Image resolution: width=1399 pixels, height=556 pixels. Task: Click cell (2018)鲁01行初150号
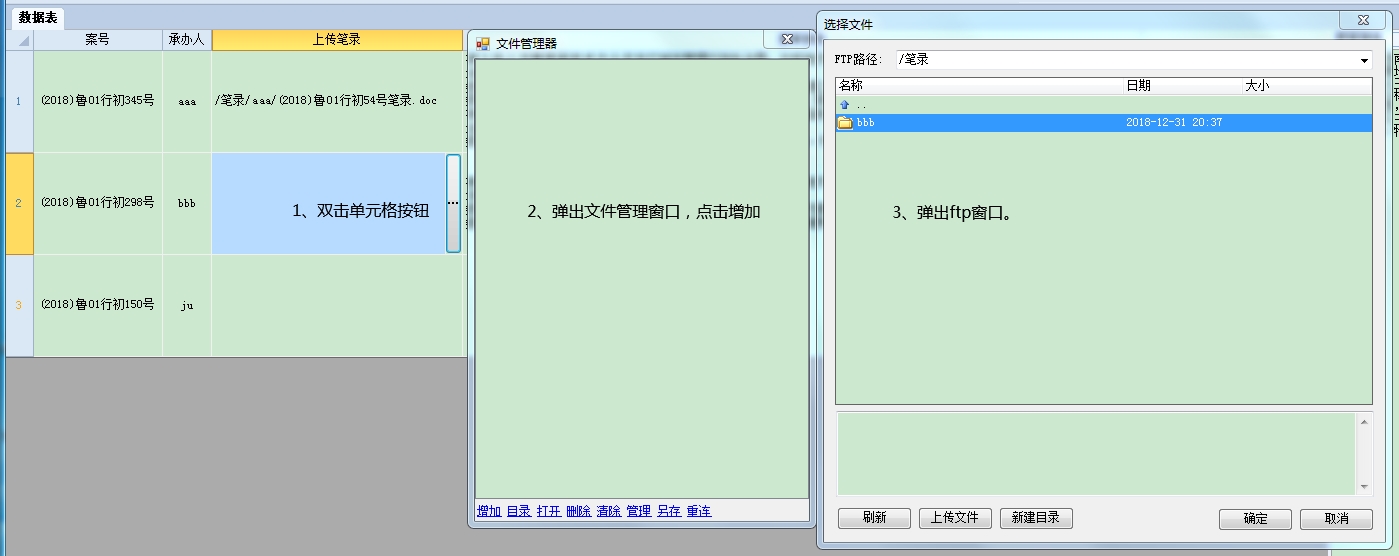pos(98,305)
